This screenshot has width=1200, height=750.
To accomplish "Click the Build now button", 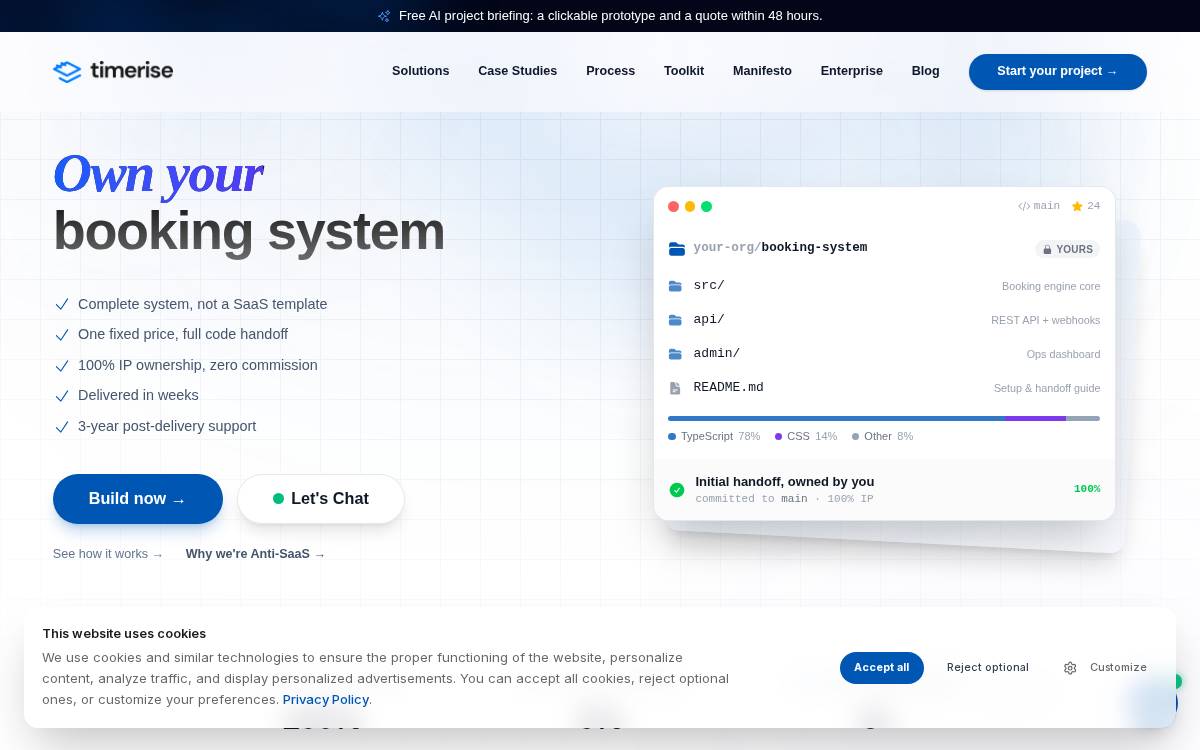I will pos(138,499).
